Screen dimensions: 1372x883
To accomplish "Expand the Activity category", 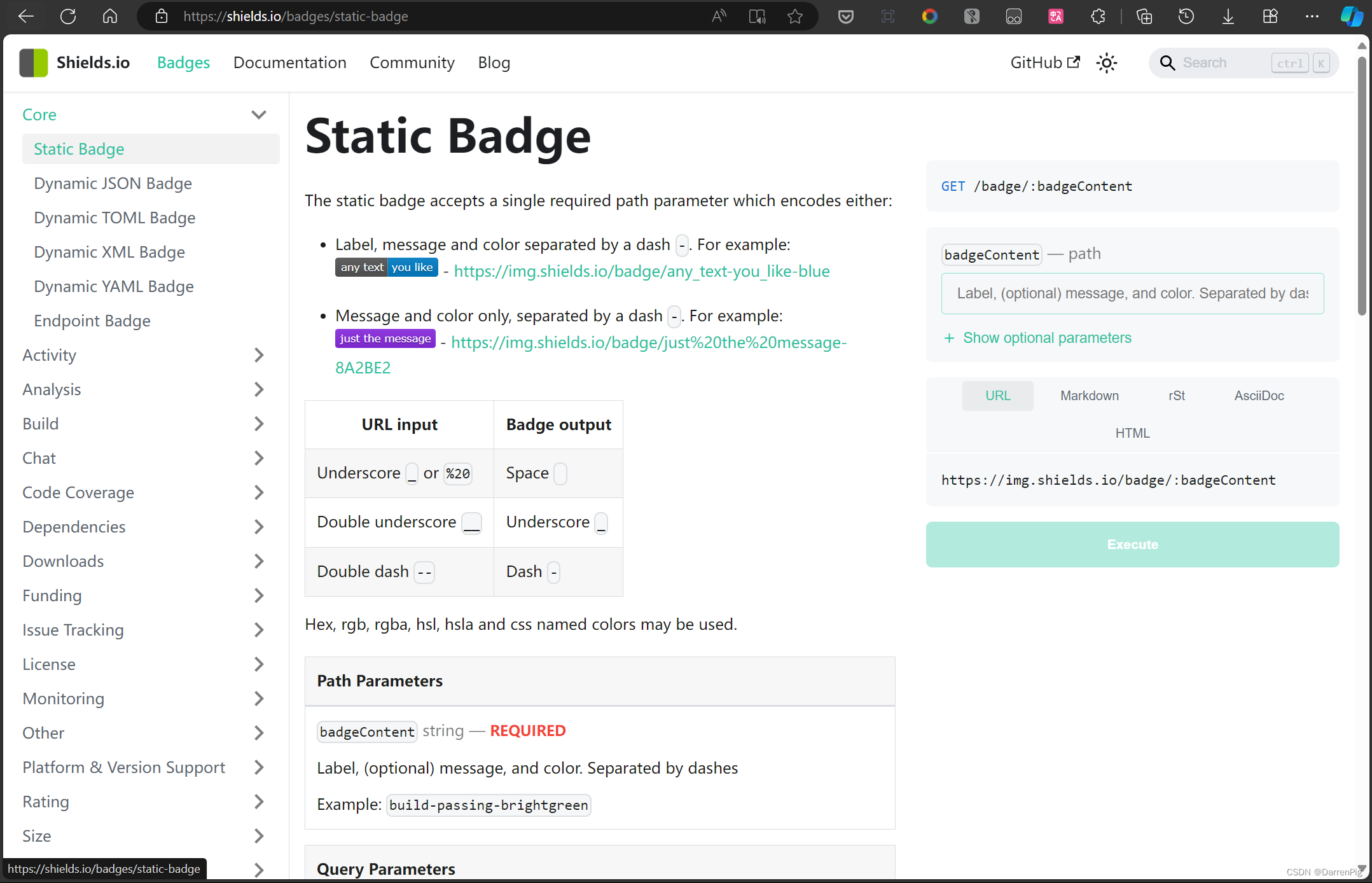I will pyautogui.click(x=258, y=355).
